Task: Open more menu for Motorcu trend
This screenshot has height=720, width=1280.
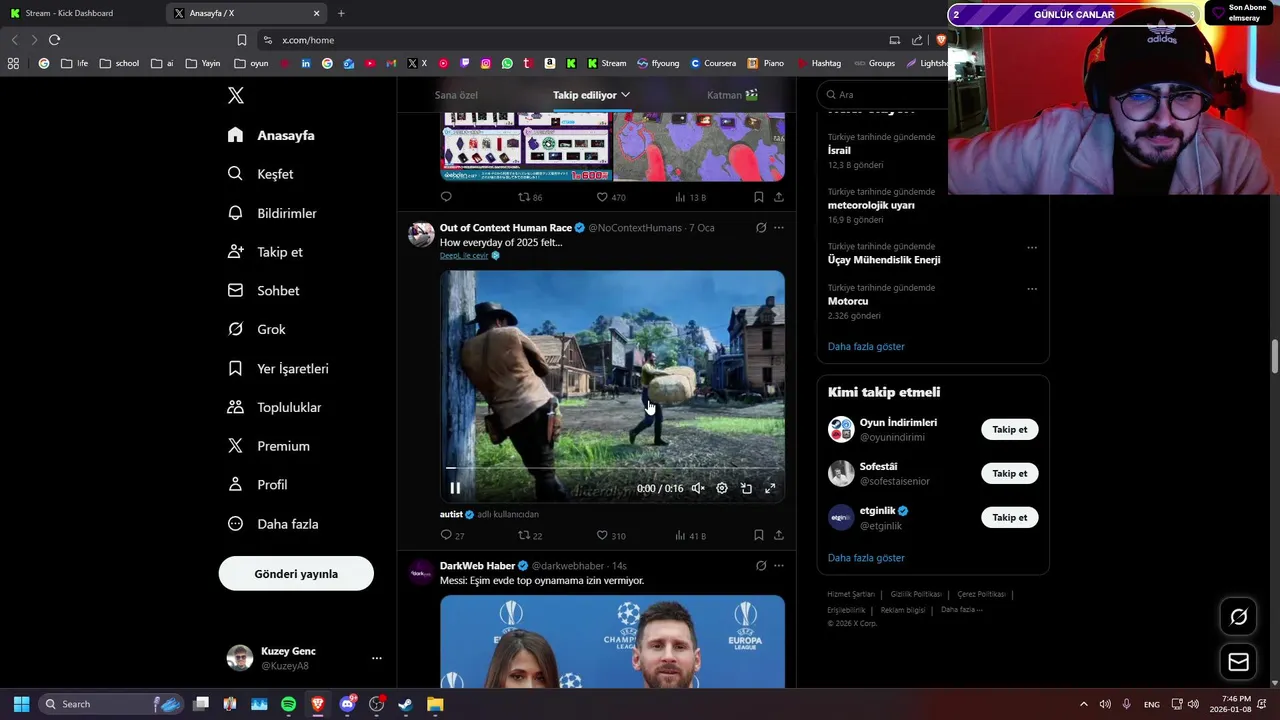Action: 1032,289
